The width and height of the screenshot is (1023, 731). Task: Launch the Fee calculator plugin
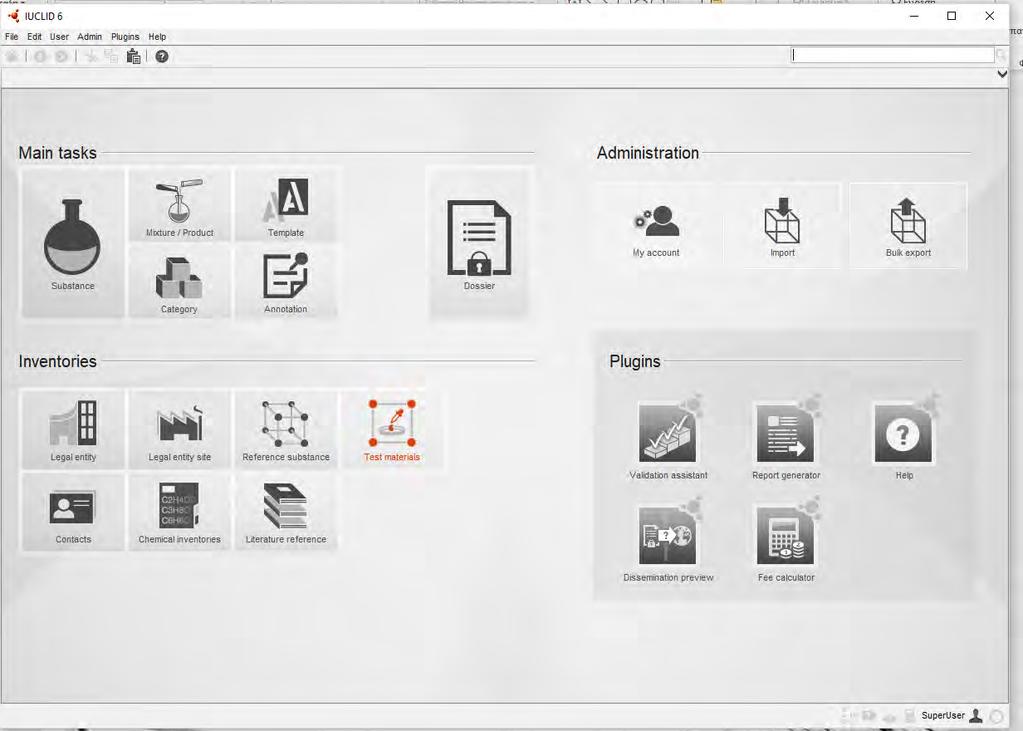point(786,540)
